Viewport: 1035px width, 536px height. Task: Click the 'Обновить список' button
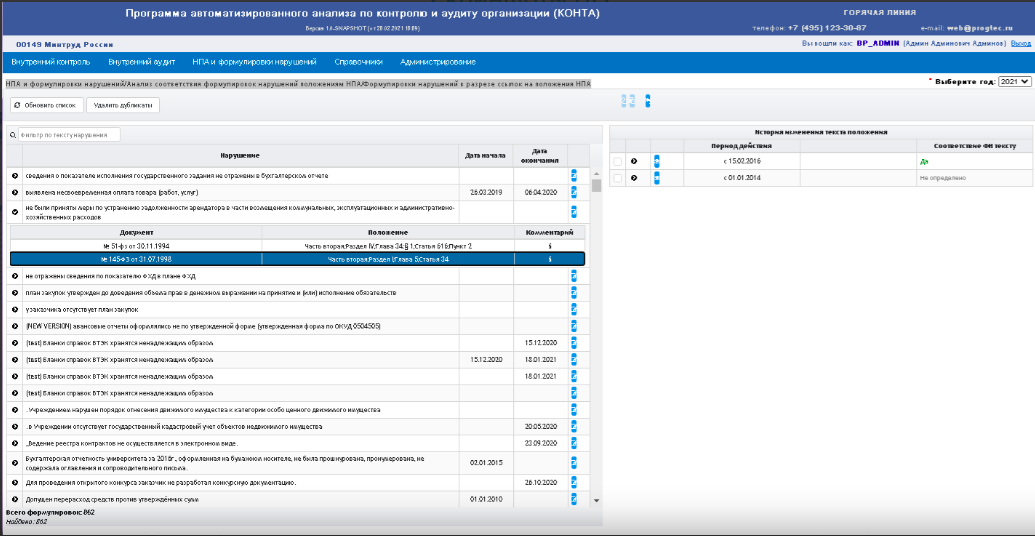(x=47, y=105)
